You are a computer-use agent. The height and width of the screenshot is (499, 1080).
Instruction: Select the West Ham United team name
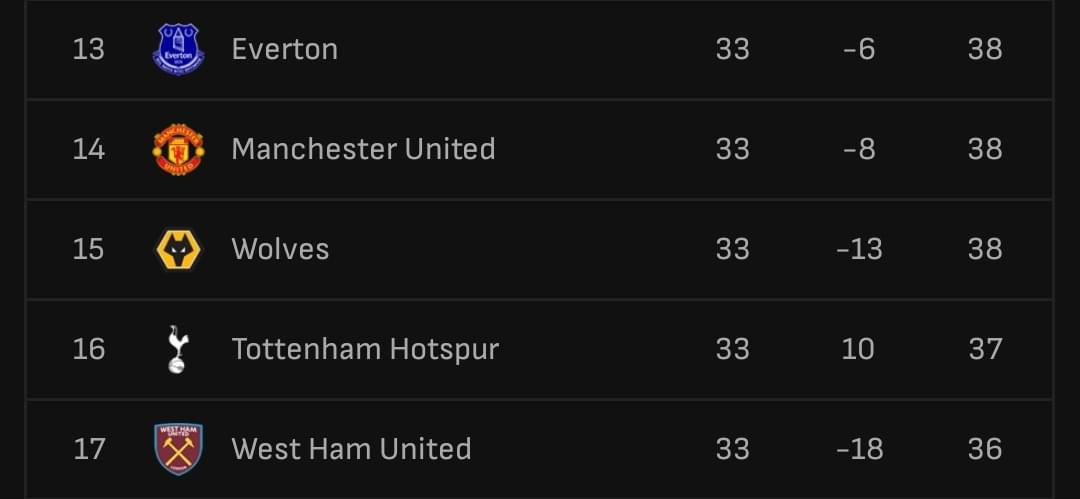tap(351, 449)
